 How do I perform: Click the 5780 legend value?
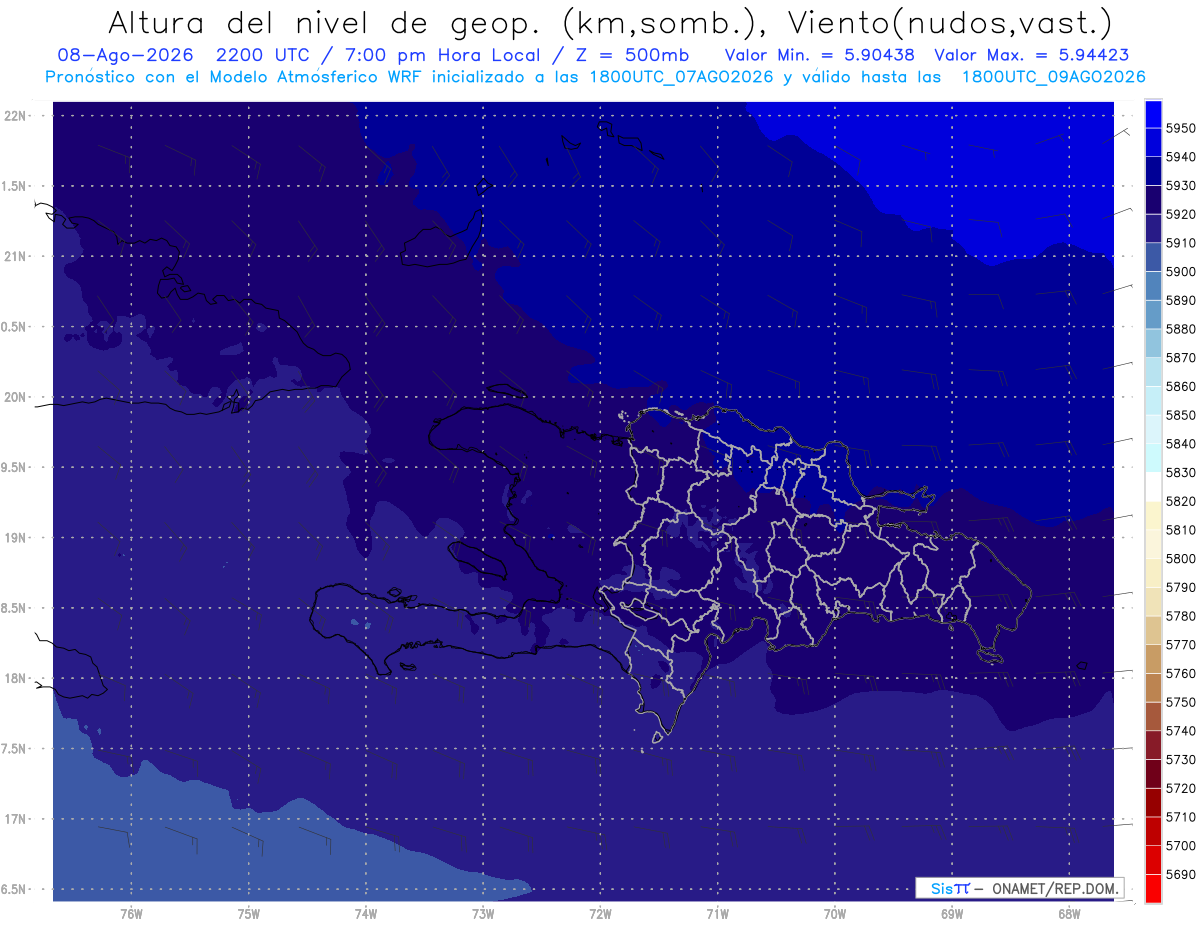(x=1180, y=617)
